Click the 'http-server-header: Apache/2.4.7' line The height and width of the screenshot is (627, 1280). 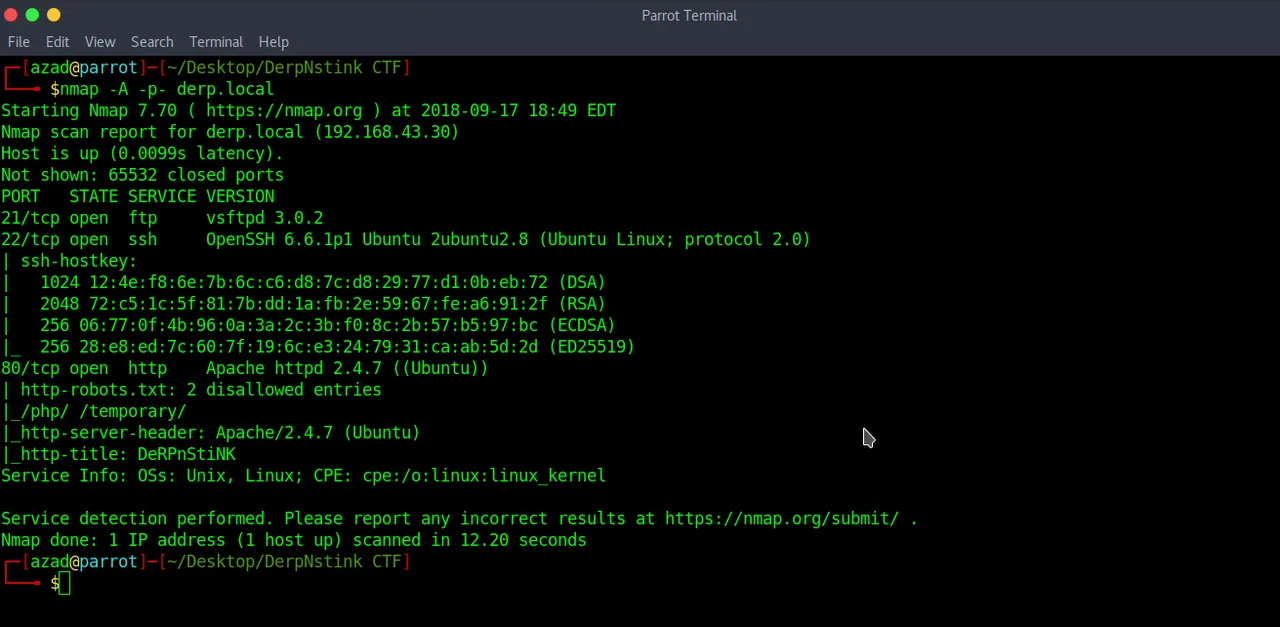[211, 433]
